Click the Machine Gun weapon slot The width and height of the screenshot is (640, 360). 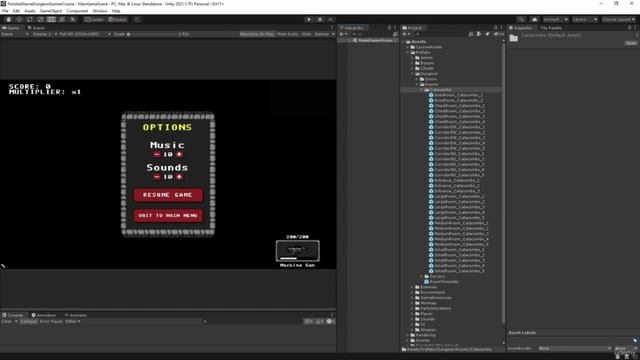pos(298,251)
